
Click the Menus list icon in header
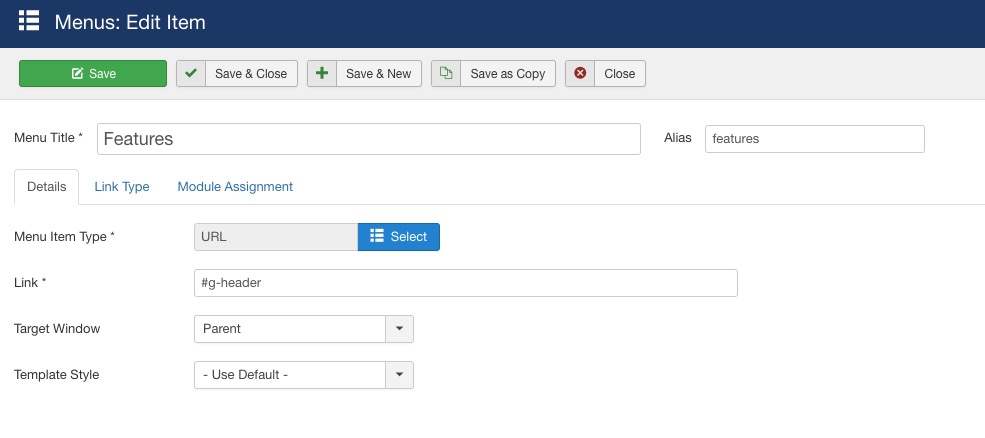[x=29, y=21]
